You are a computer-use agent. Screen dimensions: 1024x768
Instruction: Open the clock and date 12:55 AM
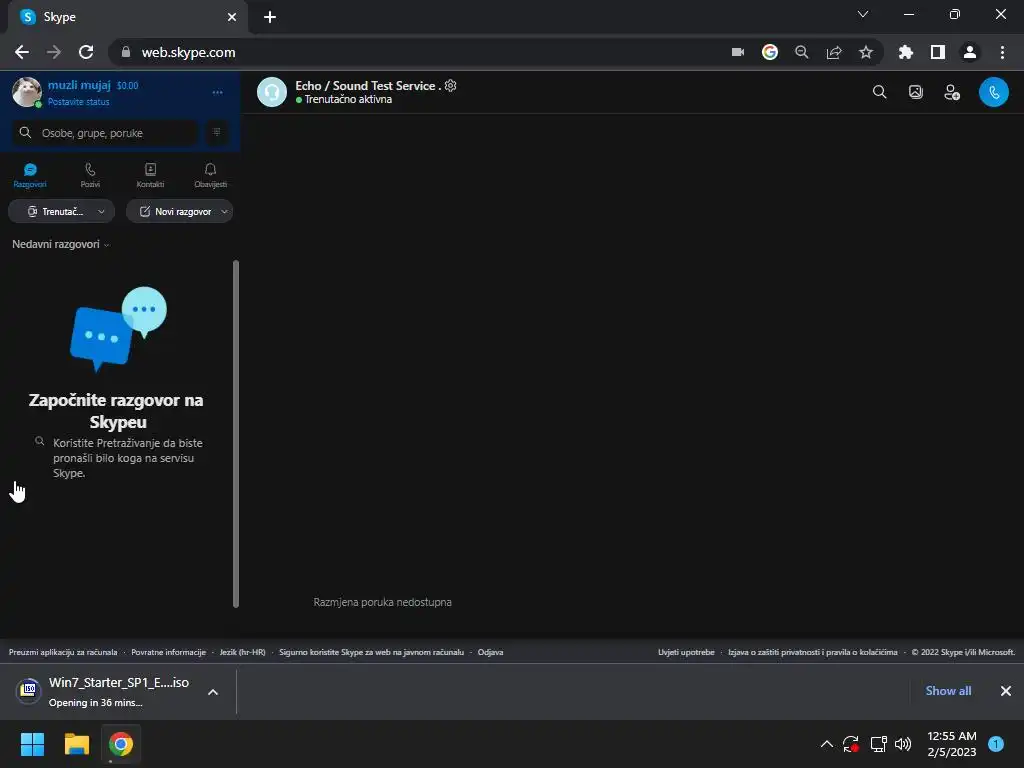point(952,744)
